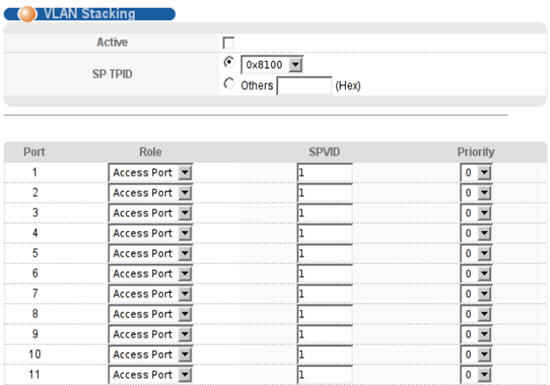Screen dimensions: 550x385
Task: Click the SPVID field for port 4
Action: (324, 234)
